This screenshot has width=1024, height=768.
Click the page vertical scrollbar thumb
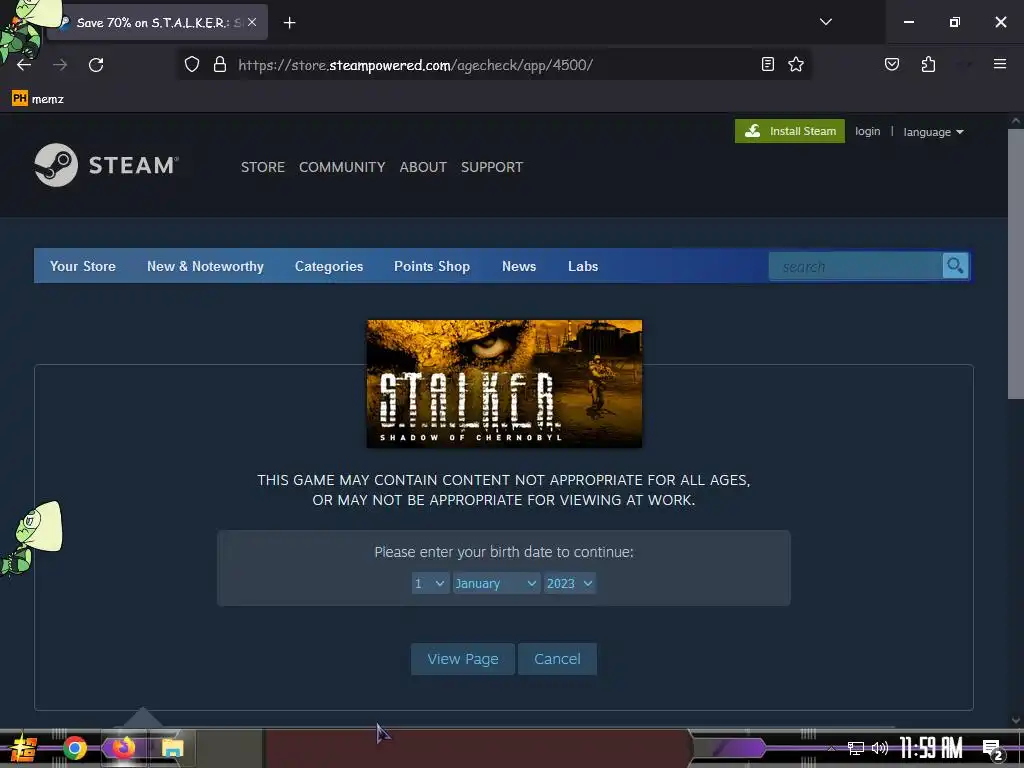pyautogui.click(x=1016, y=263)
